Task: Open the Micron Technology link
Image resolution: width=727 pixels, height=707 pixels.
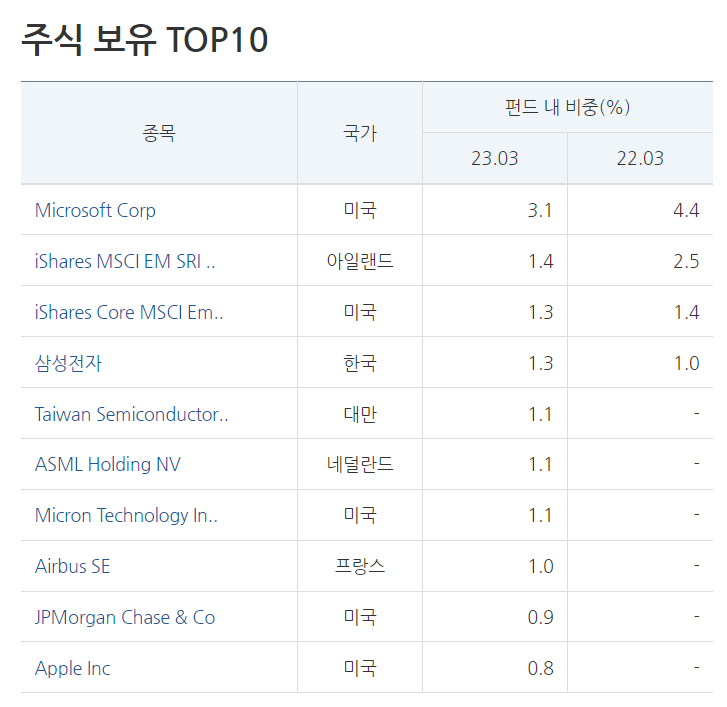Action: pyautogui.click(x=127, y=516)
